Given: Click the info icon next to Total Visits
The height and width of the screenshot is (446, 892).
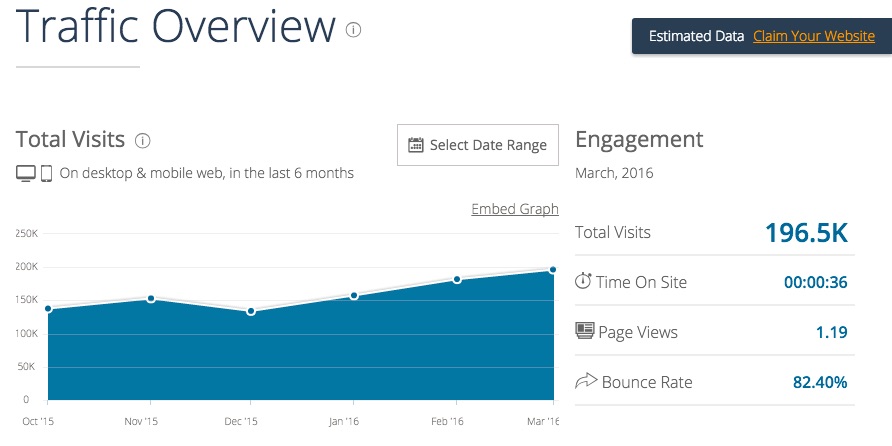Looking at the screenshot, I should [143, 141].
